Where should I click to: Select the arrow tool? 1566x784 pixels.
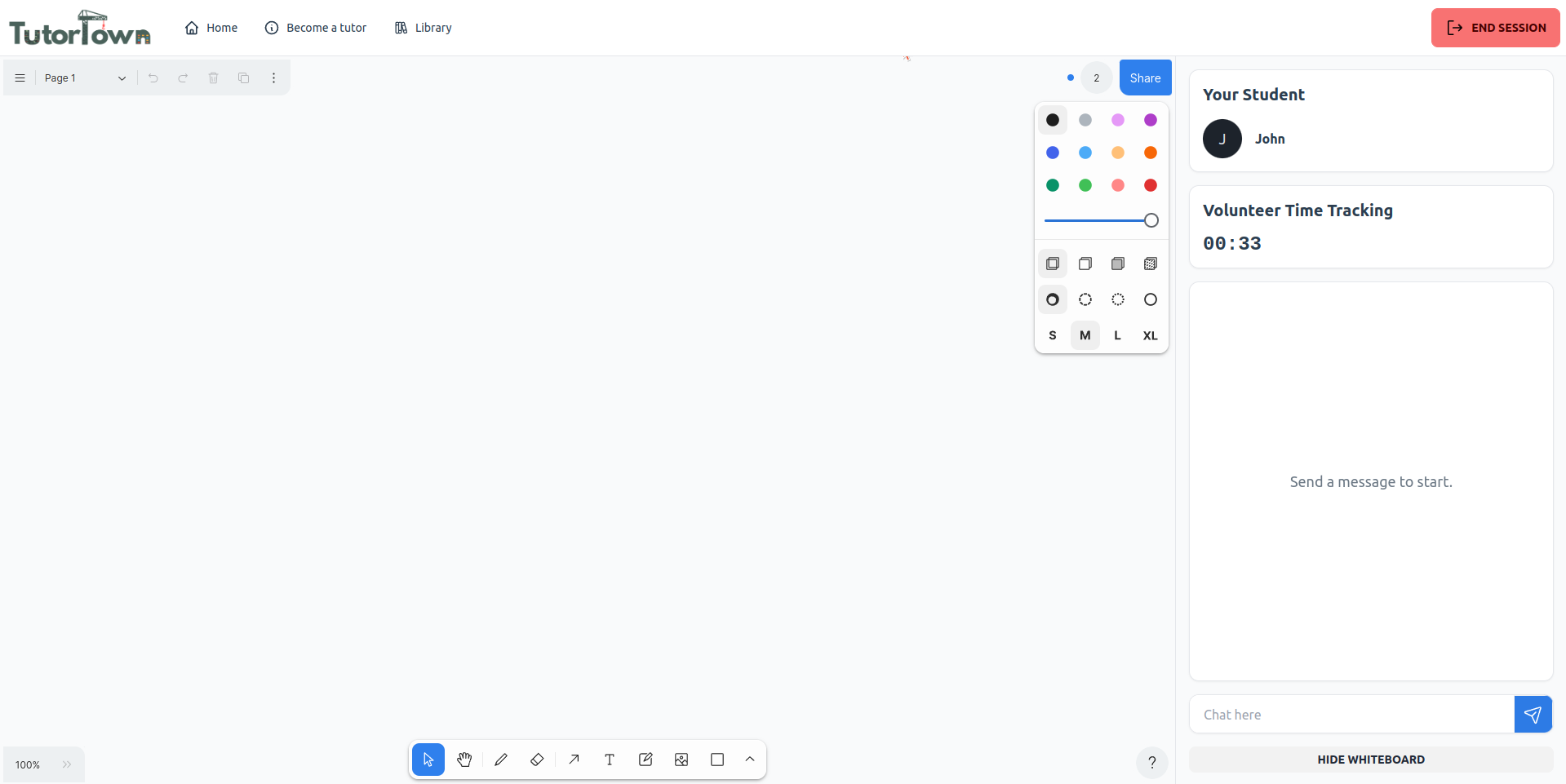(x=574, y=760)
